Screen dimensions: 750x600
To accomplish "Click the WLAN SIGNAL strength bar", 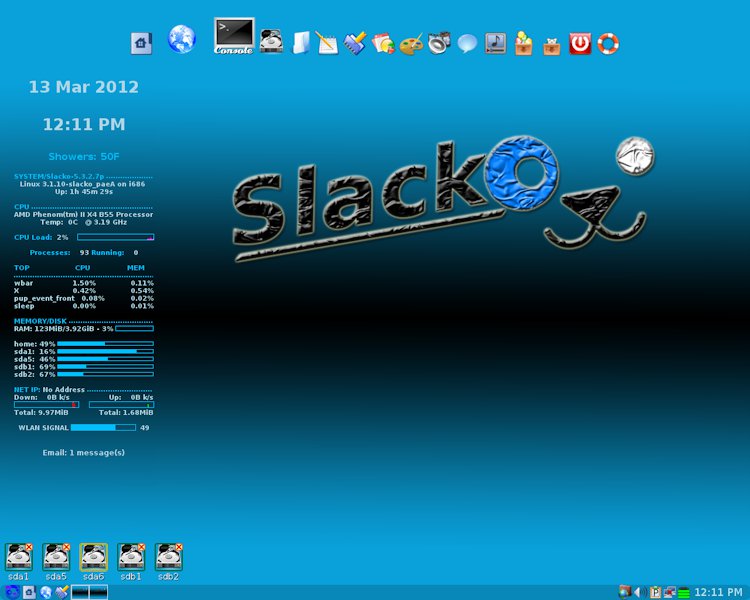I will (x=103, y=428).
